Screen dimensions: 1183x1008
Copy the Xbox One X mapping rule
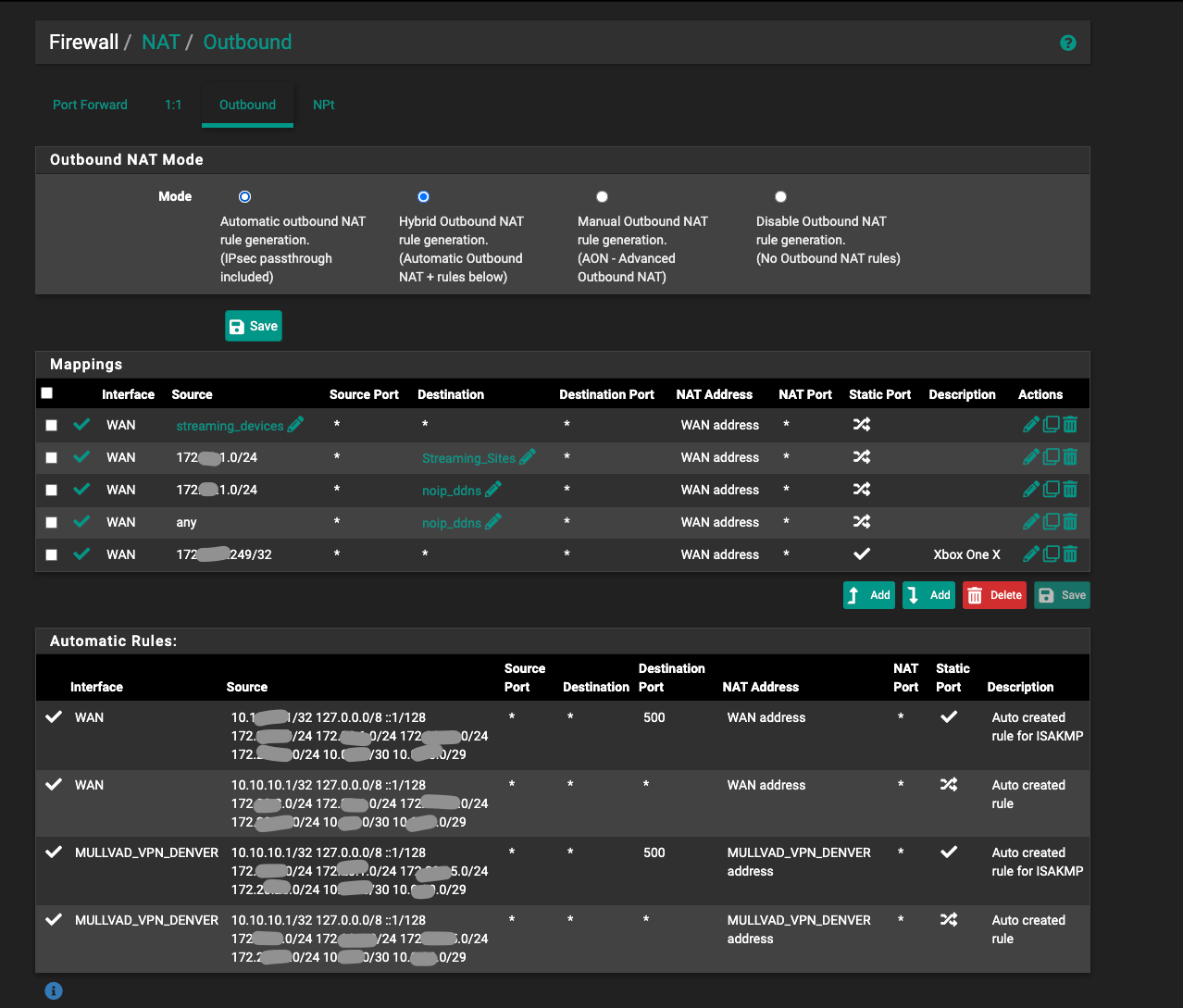[1051, 554]
